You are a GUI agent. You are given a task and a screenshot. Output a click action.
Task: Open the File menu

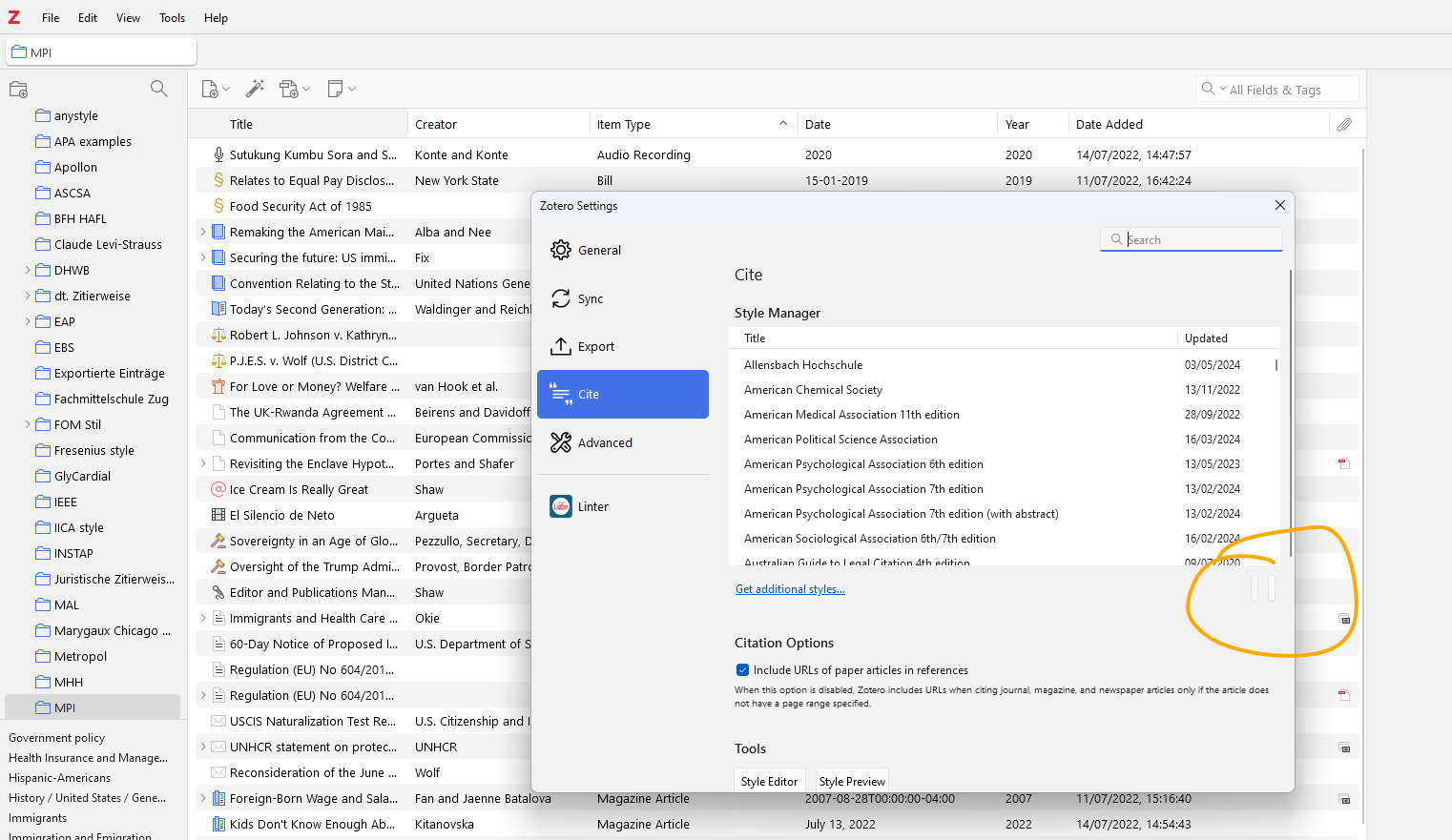click(x=51, y=17)
